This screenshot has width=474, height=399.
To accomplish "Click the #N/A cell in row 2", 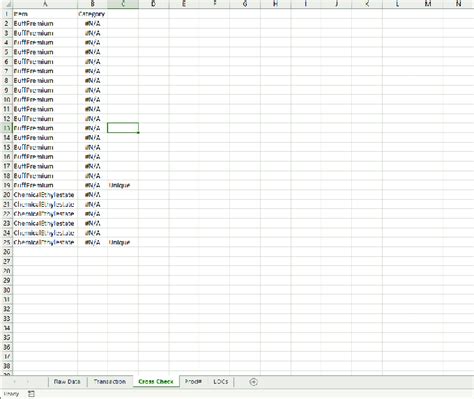I will point(92,24).
